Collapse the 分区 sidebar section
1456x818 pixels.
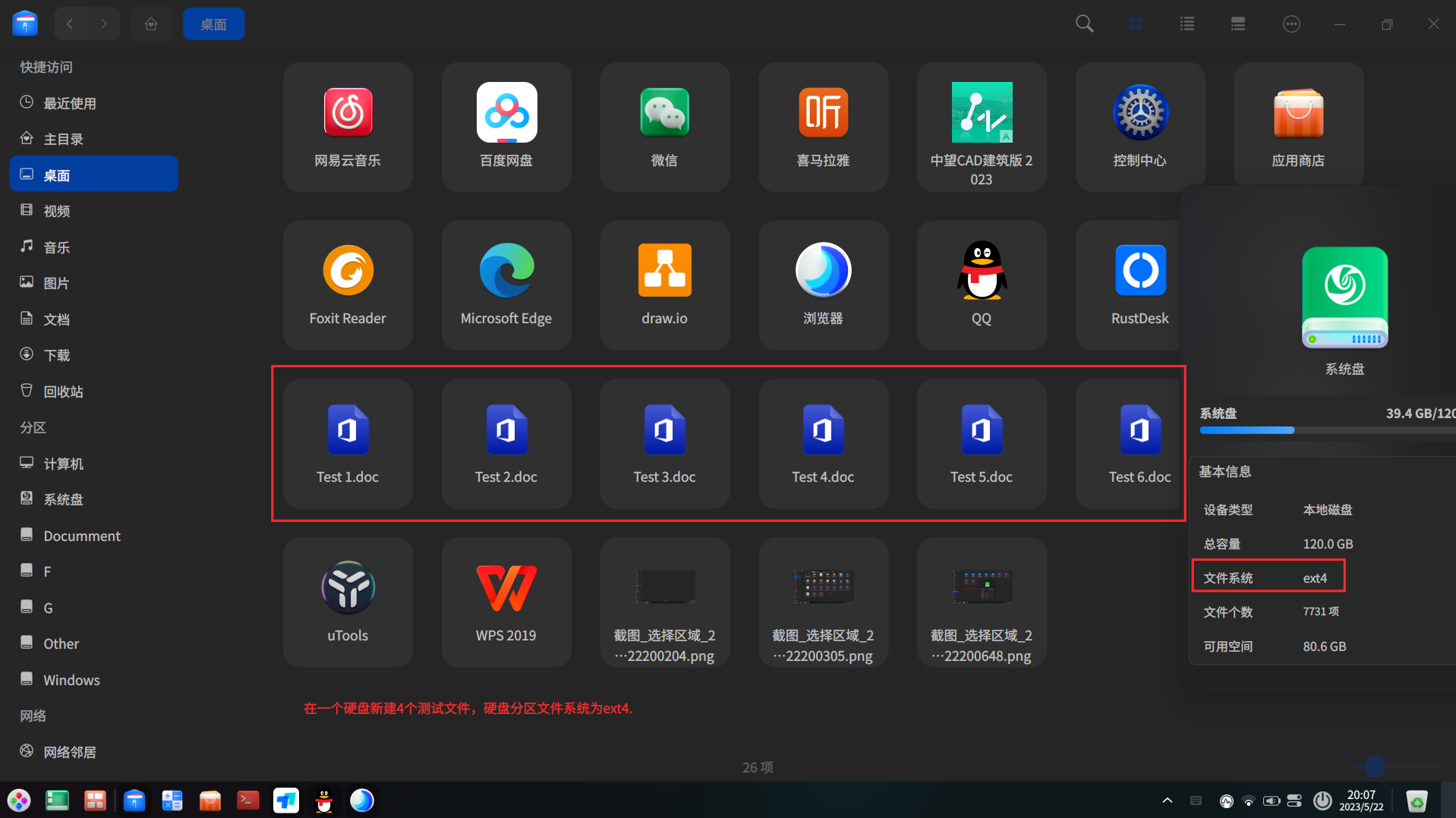[x=33, y=427]
